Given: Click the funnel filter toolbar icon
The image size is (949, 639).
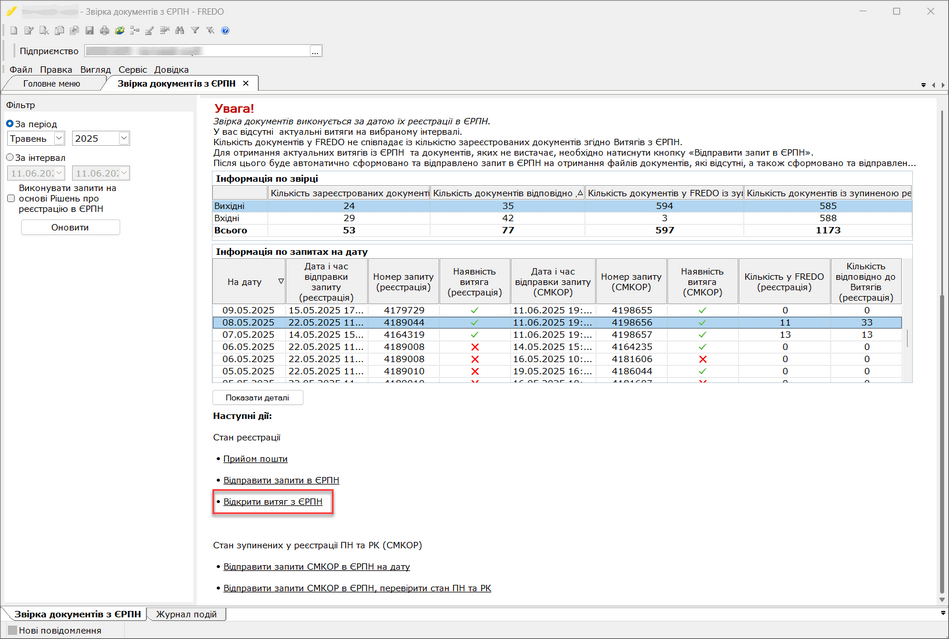Looking at the screenshot, I should pyautogui.click(x=195, y=30).
